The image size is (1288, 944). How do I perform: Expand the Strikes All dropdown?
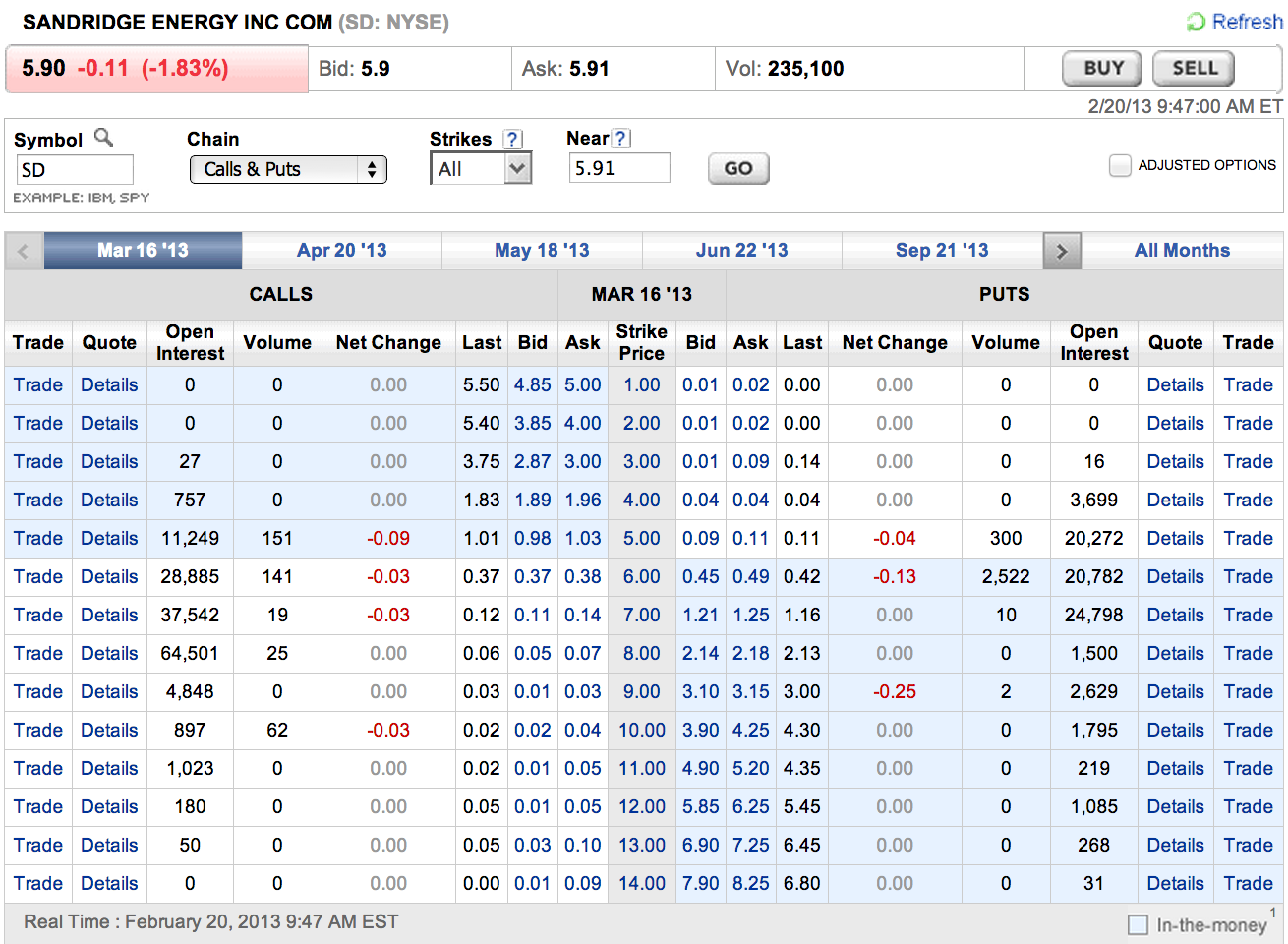click(x=481, y=169)
